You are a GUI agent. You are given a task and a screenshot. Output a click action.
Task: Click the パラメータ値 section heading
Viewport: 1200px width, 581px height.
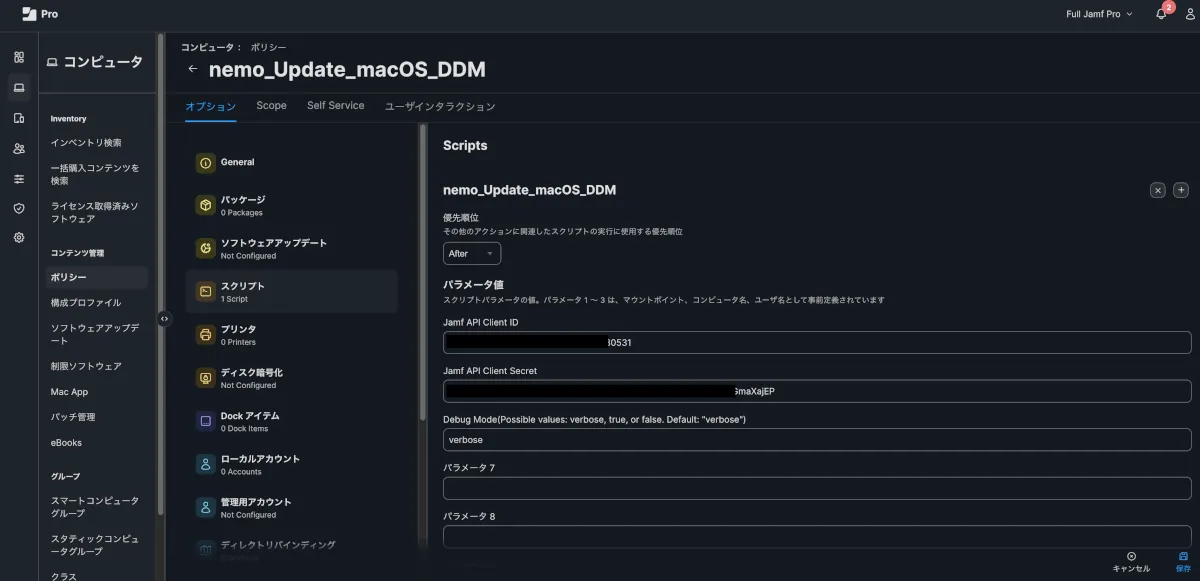pos(473,285)
